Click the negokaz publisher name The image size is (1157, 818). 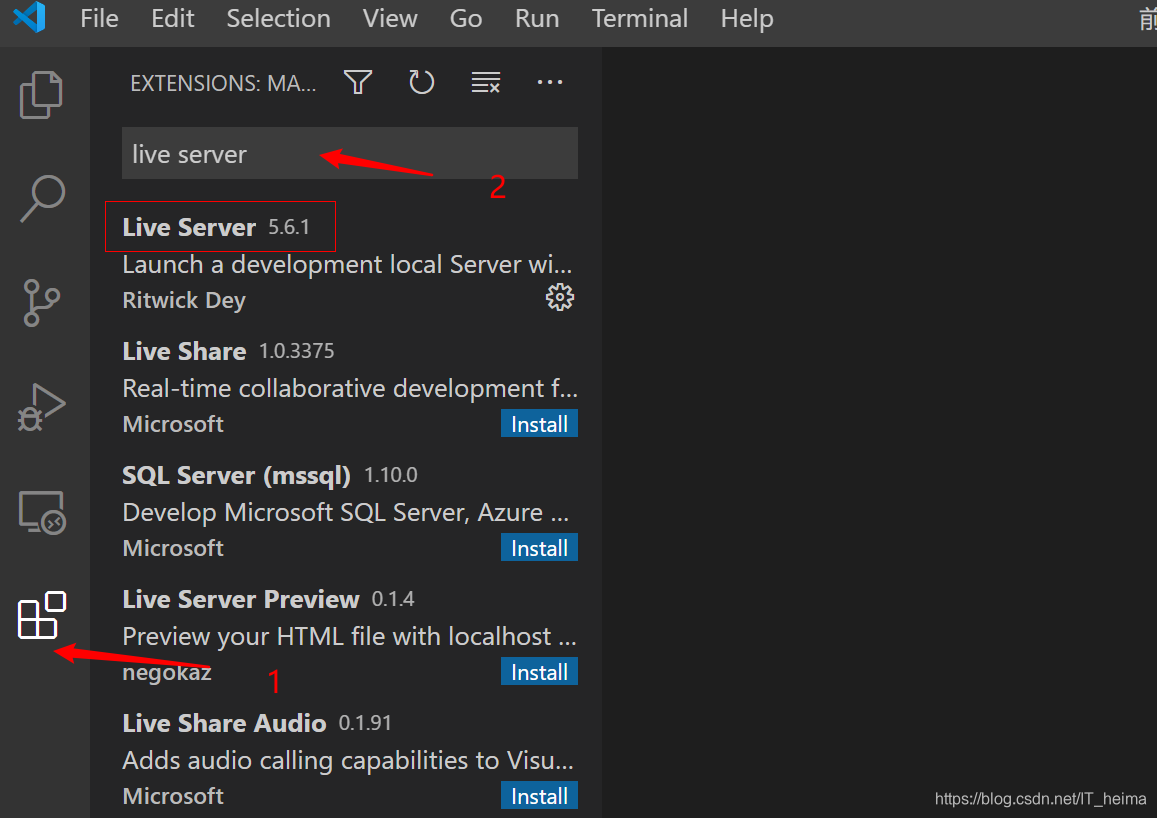(x=167, y=673)
